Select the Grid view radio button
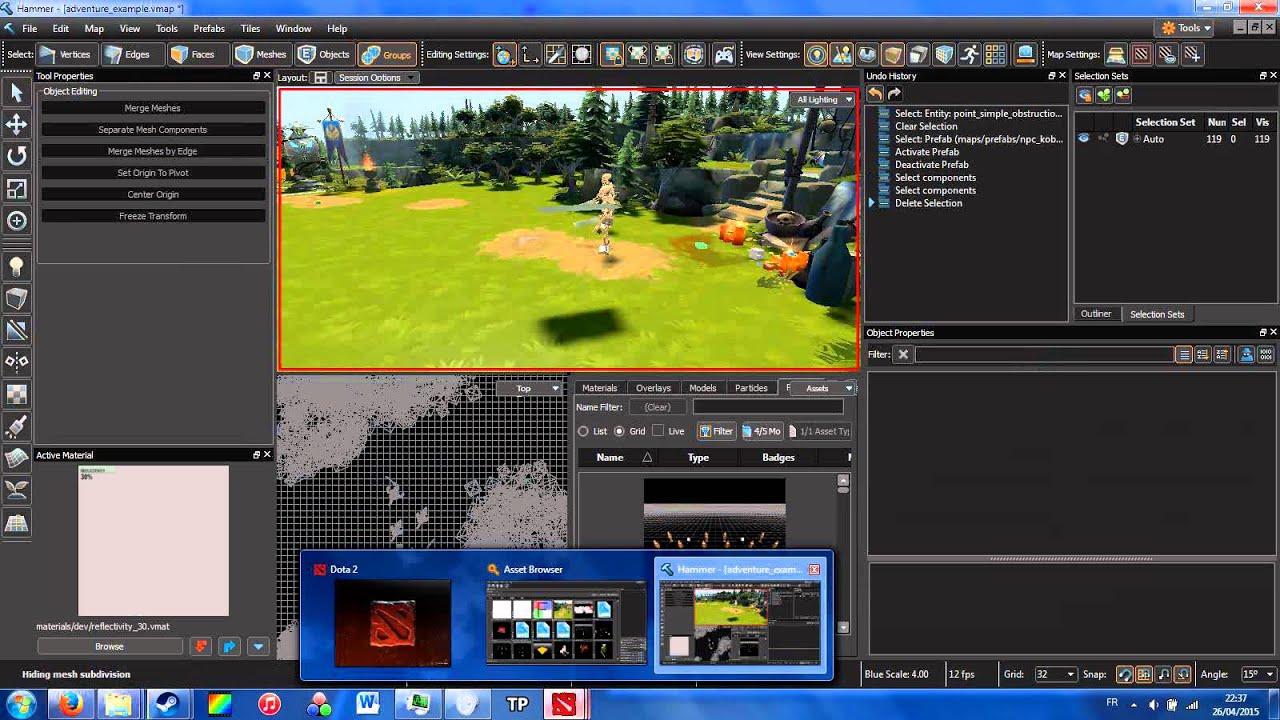Image resolution: width=1280 pixels, height=720 pixels. [619, 431]
